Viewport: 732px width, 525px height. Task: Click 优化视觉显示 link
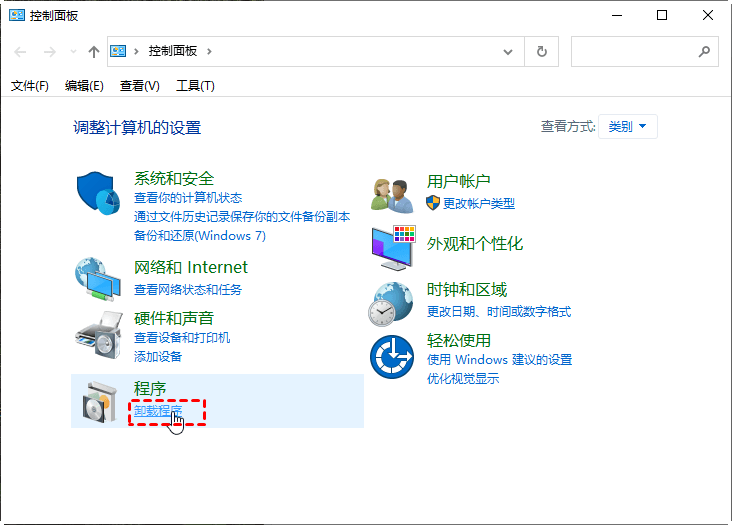pos(463,378)
